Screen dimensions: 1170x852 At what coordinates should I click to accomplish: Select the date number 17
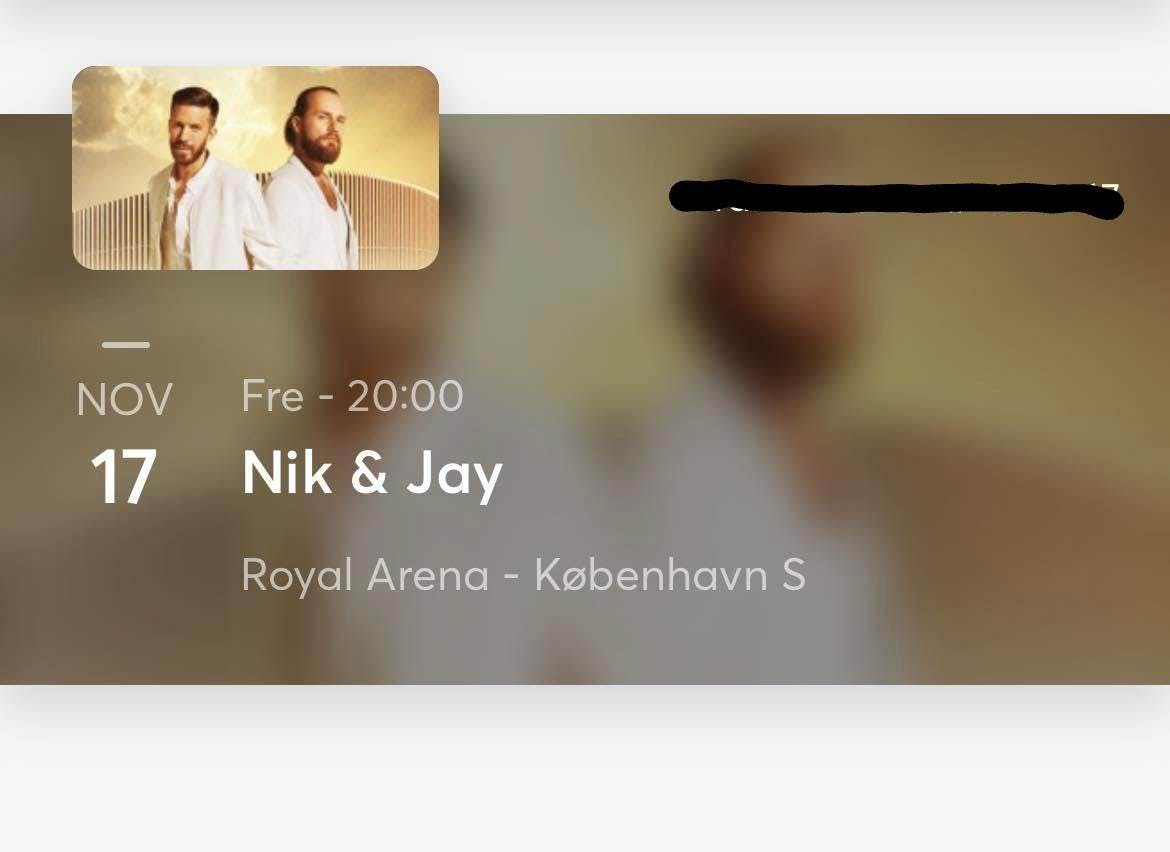pos(123,477)
